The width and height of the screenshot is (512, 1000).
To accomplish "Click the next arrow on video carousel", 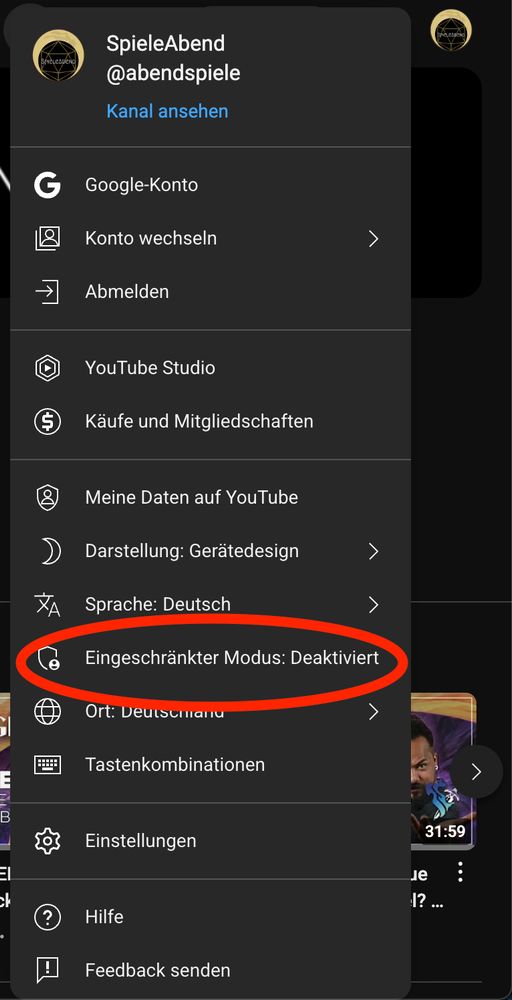I will click(x=476, y=772).
